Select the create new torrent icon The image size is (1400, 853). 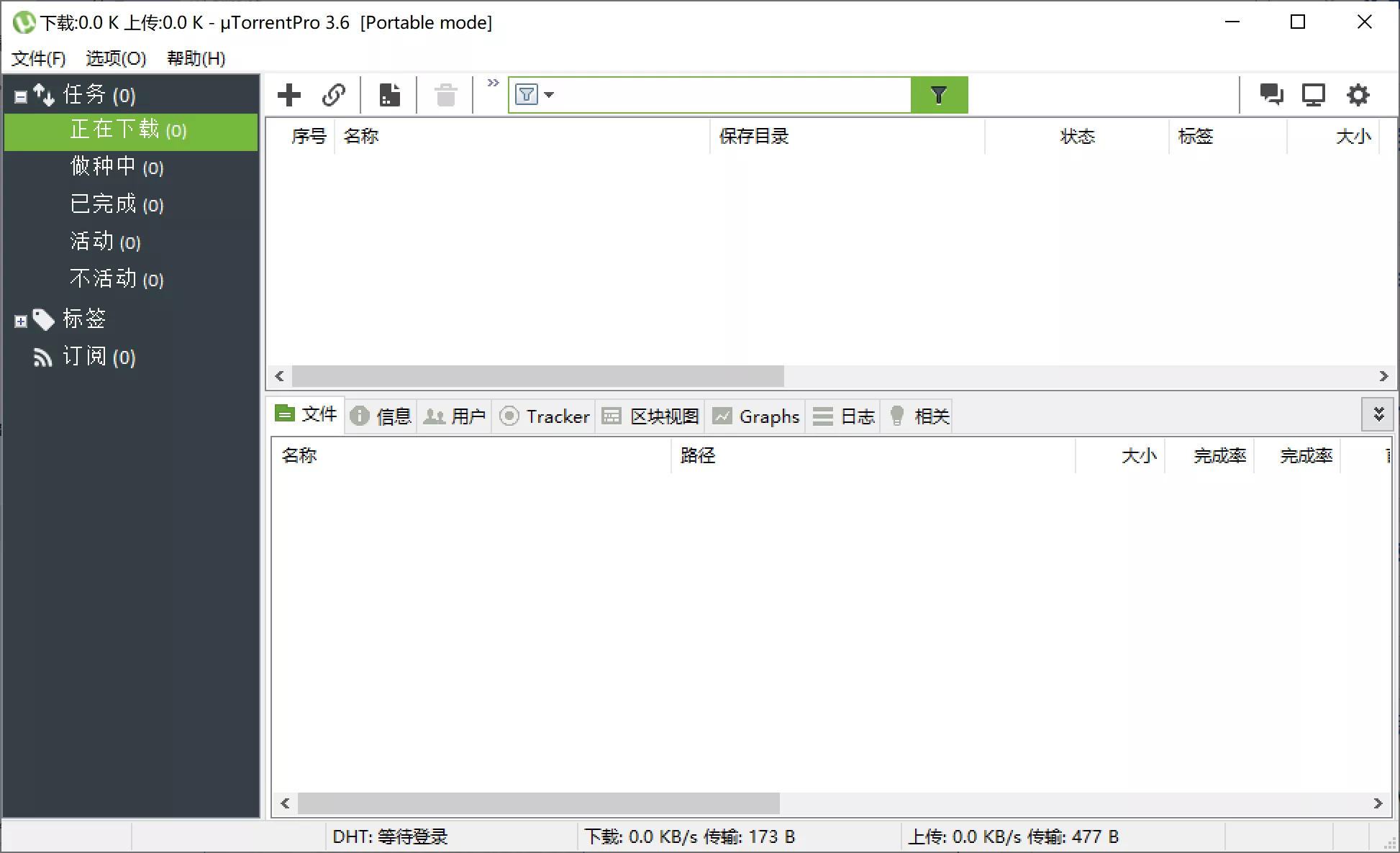[388, 94]
